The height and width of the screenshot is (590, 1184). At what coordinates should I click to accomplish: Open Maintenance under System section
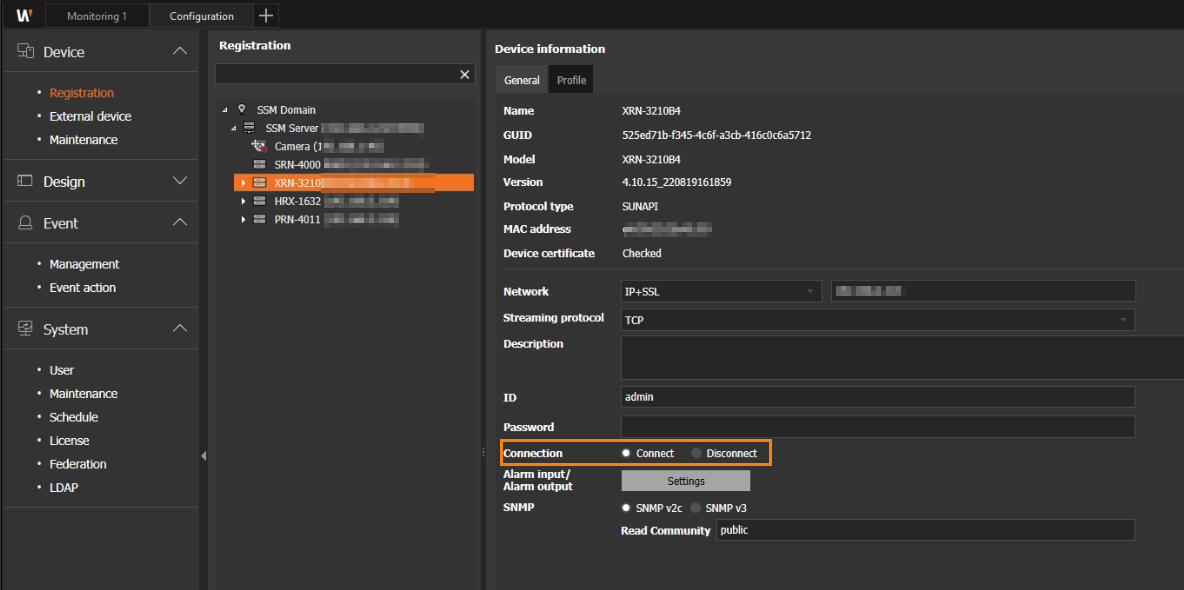pos(84,394)
